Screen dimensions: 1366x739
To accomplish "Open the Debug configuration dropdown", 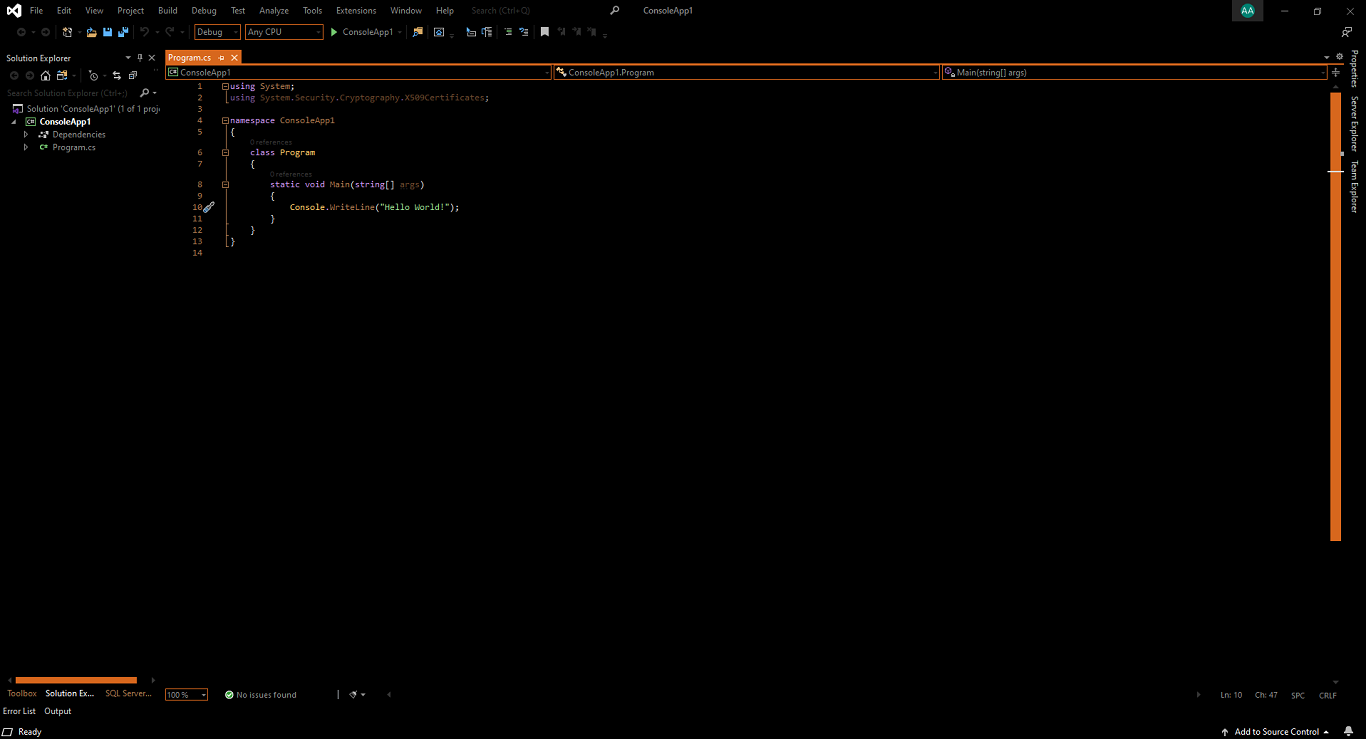I will [217, 32].
